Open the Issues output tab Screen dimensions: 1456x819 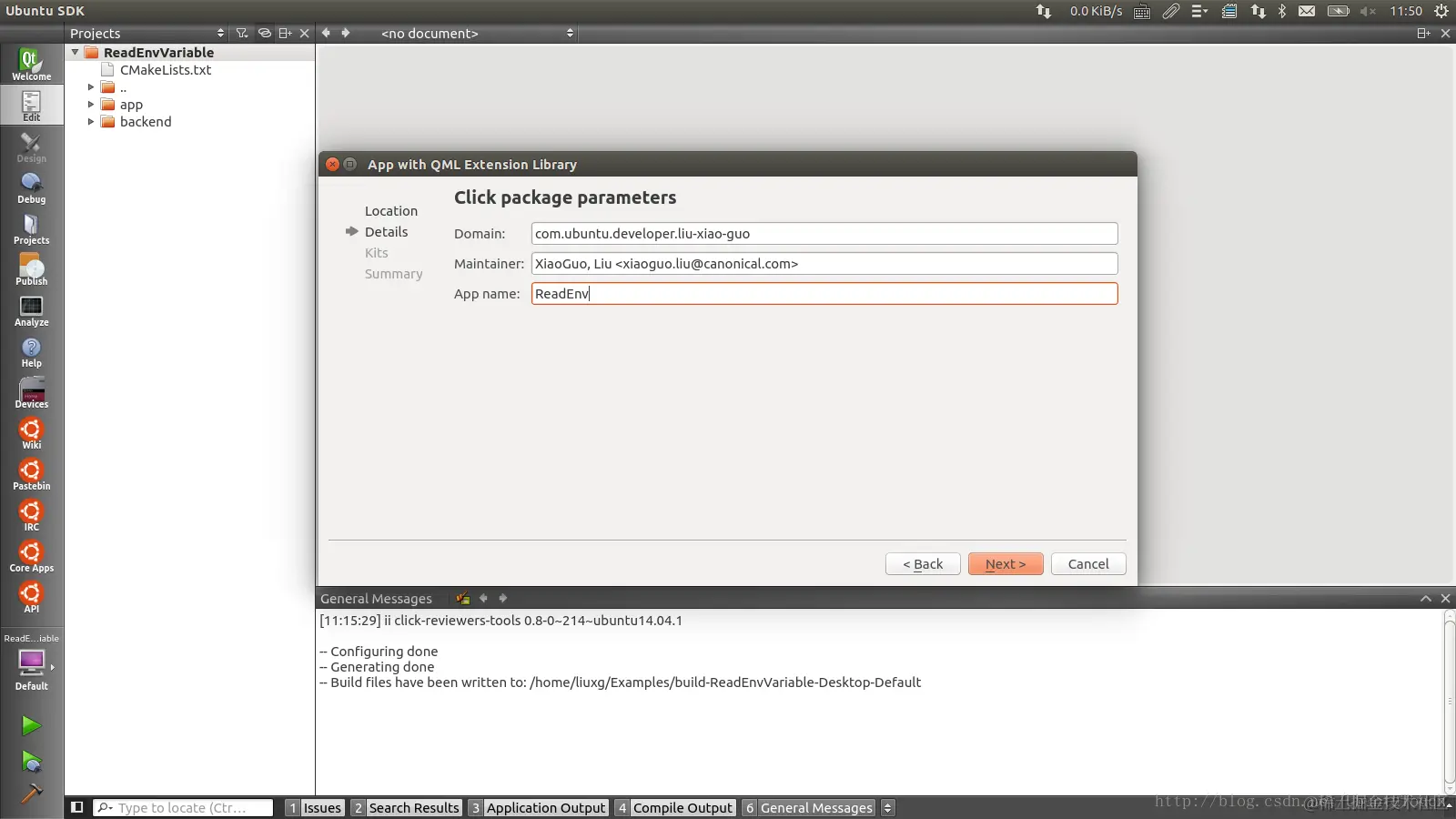(314, 807)
